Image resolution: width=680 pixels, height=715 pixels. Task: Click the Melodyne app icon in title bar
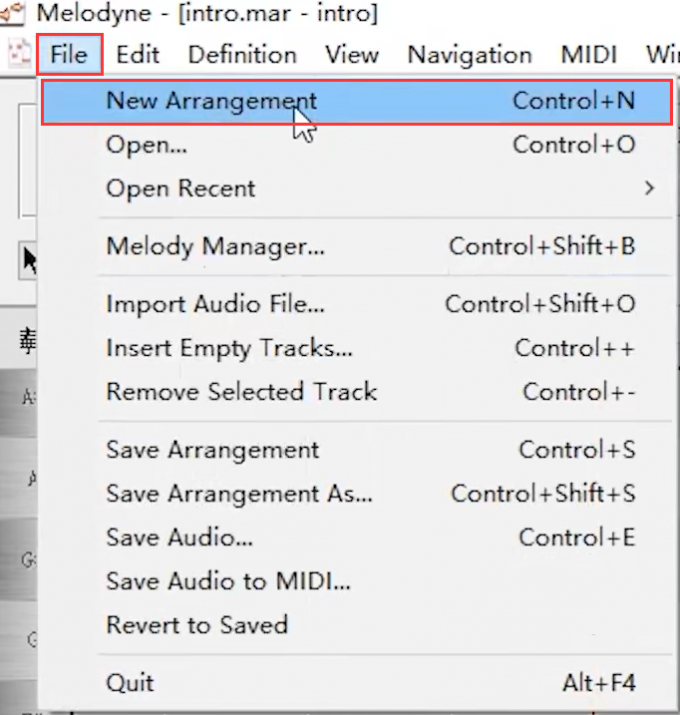pos(12,12)
